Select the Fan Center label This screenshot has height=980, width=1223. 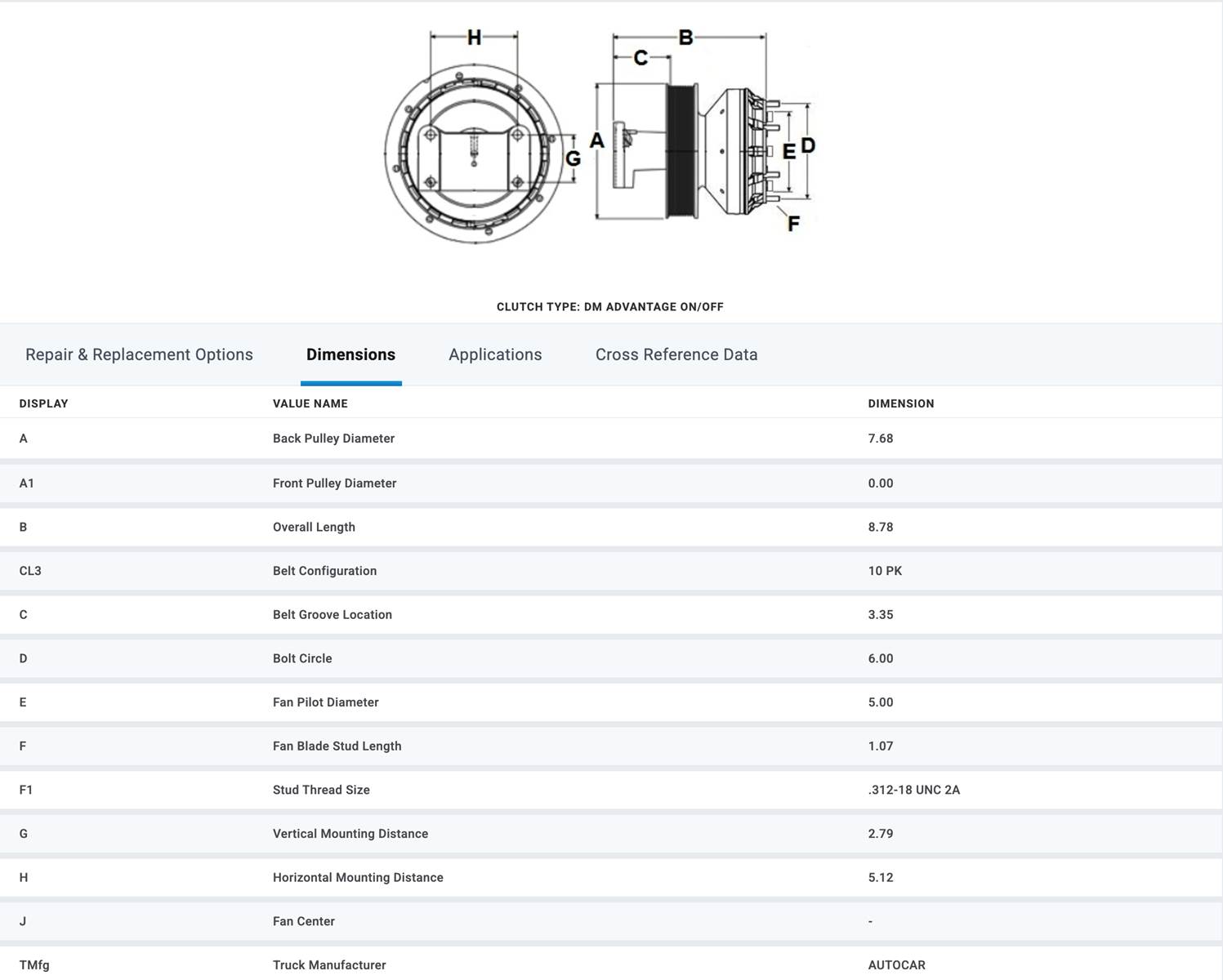[304, 921]
